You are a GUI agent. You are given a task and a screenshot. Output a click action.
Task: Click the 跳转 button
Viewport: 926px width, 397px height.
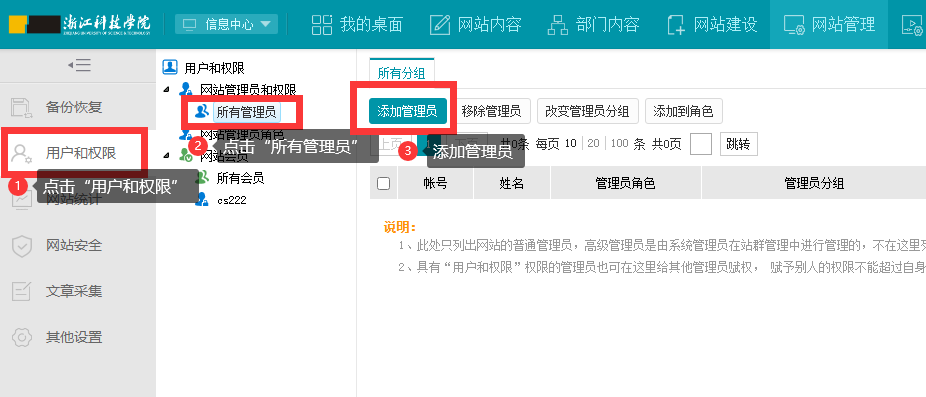pyautogui.click(x=738, y=144)
